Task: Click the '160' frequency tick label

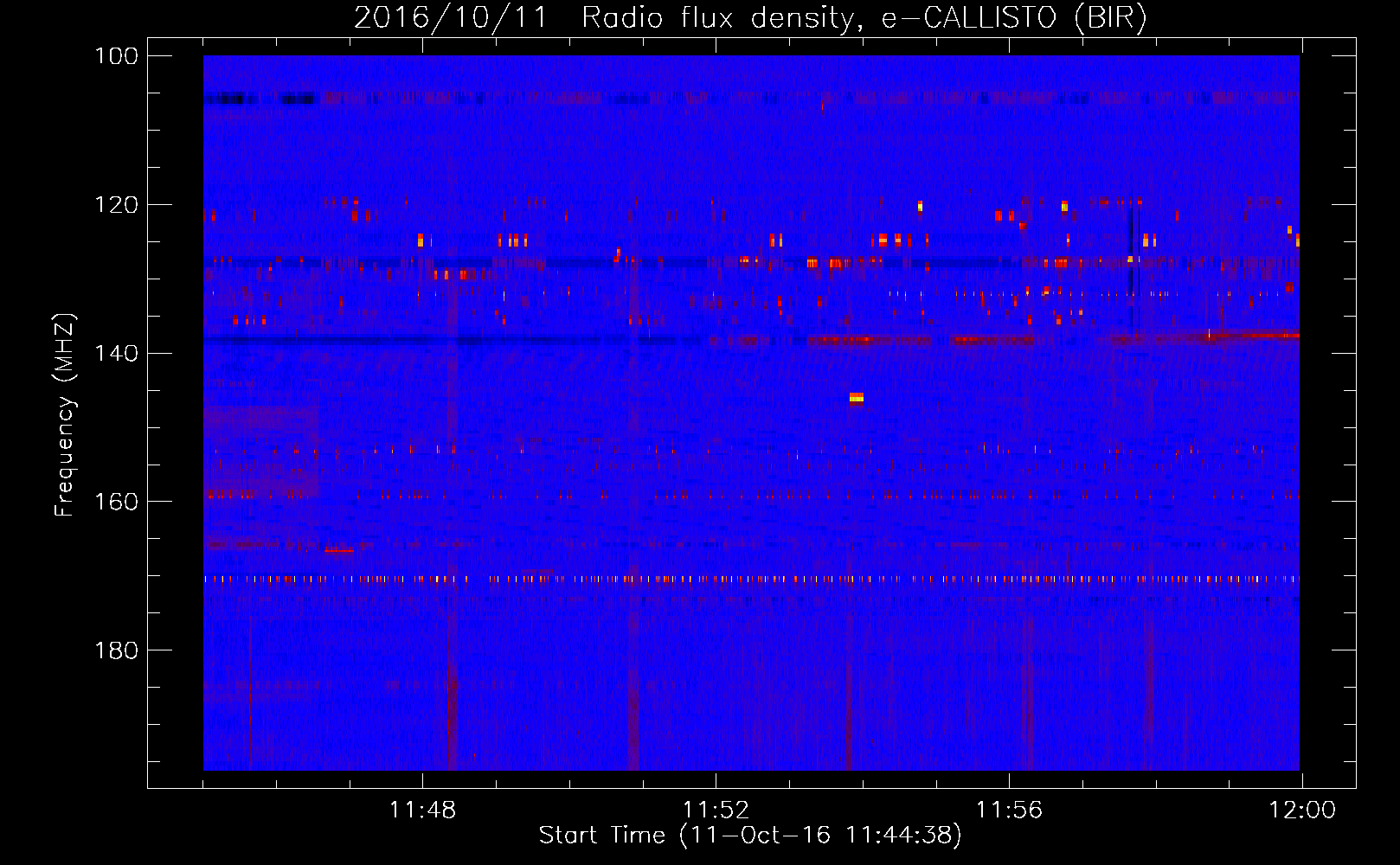Action: pos(116,502)
